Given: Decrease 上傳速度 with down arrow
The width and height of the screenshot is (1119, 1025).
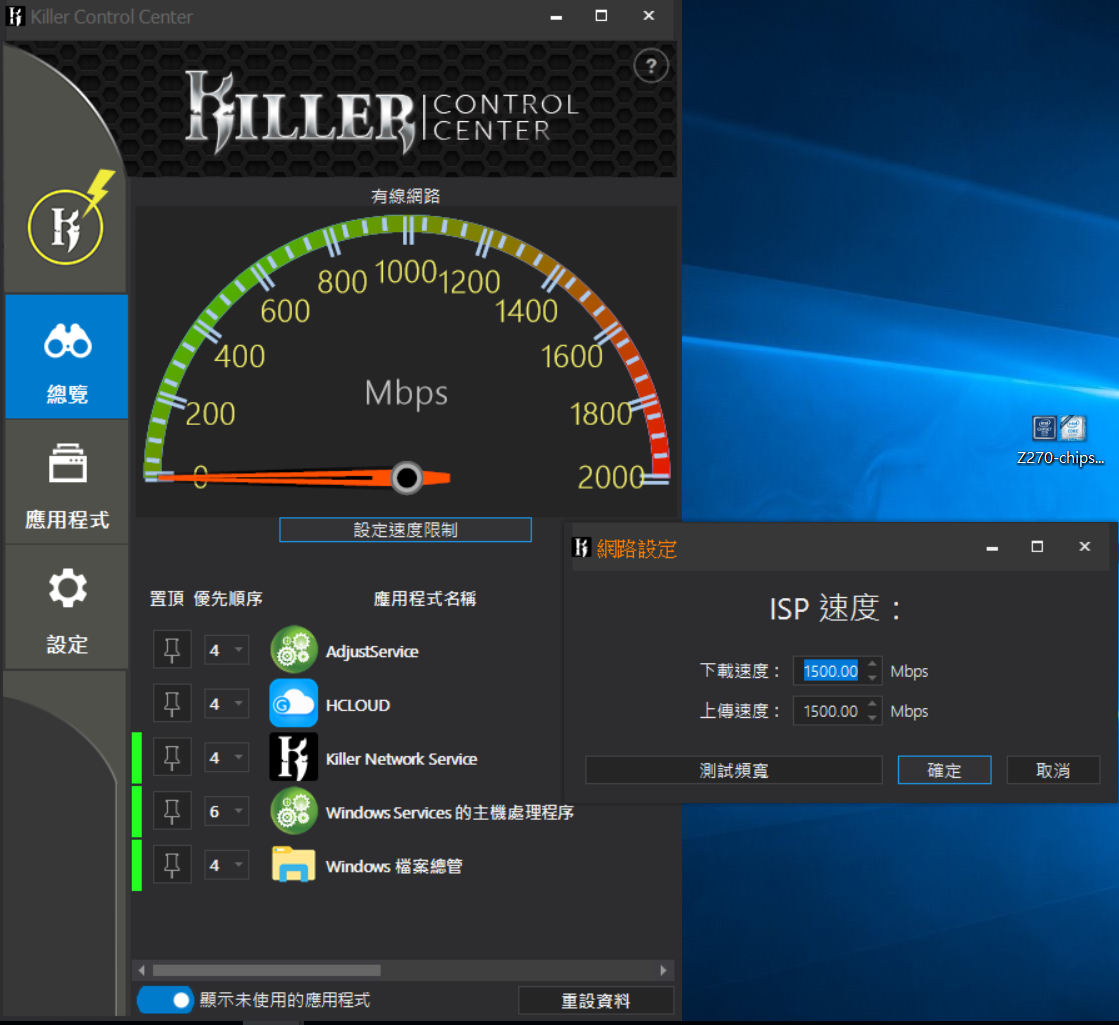Looking at the screenshot, I should pos(872,718).
